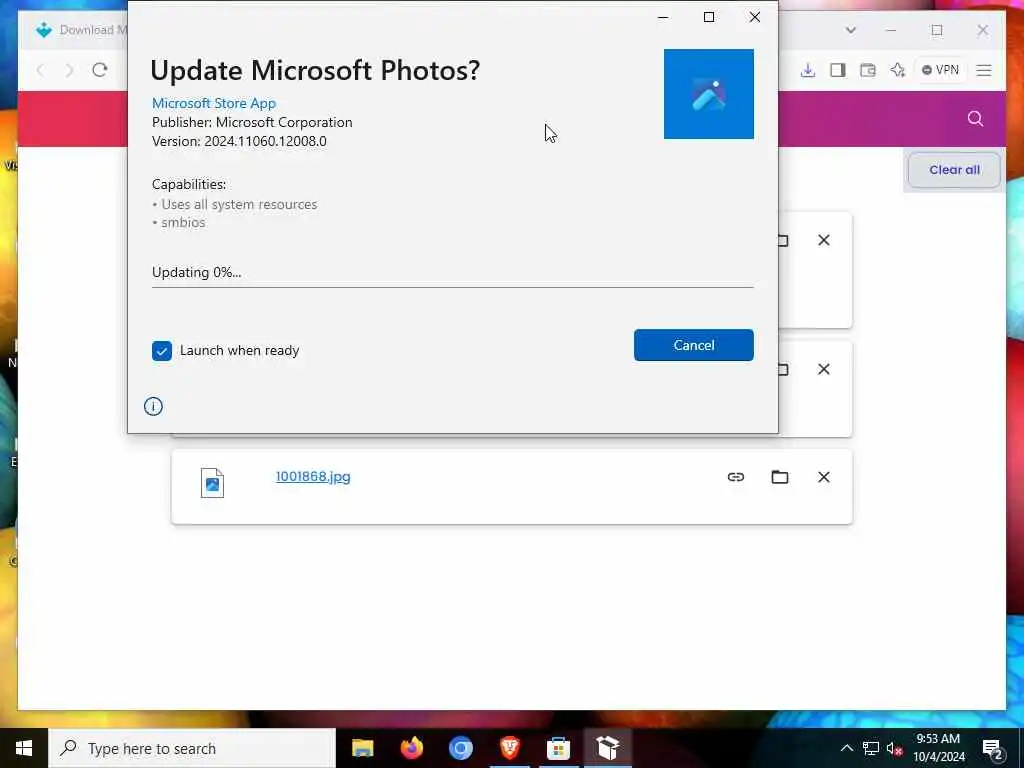This screenshot has height=768, width=1024.
Task: Click the taskbar search box
Action: pyautogui.click(x=192, y=748)
